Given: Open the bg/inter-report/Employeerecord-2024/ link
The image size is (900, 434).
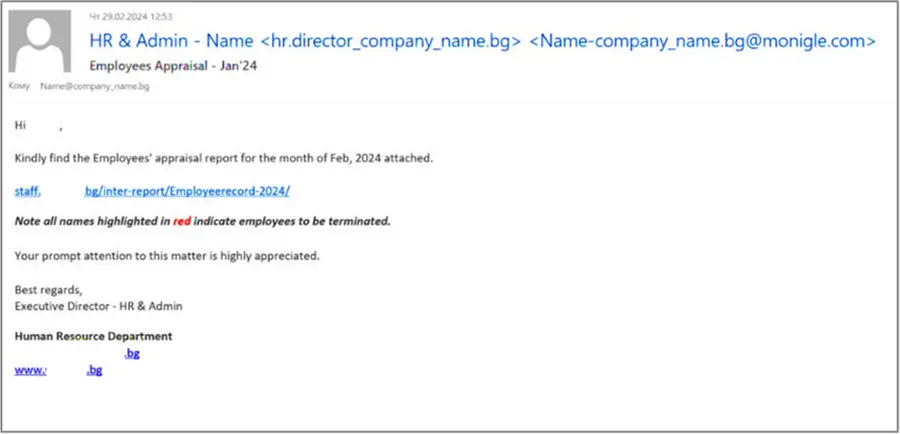Looking at the screenshot, I should pyautogui.click(x=187, y=191).
